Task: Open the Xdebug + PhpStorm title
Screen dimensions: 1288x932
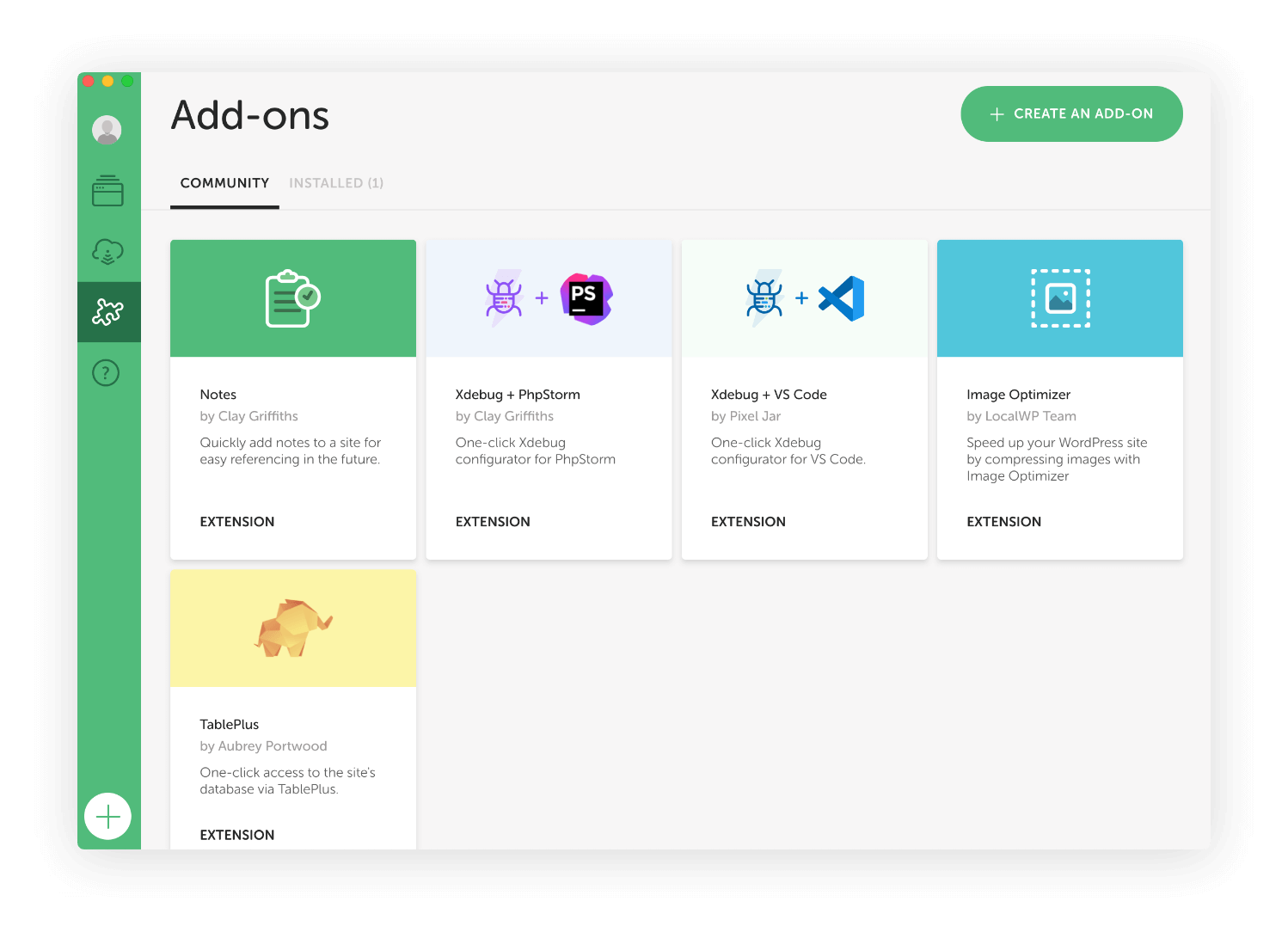Action: pyautogui.click(x=518, y=395)
